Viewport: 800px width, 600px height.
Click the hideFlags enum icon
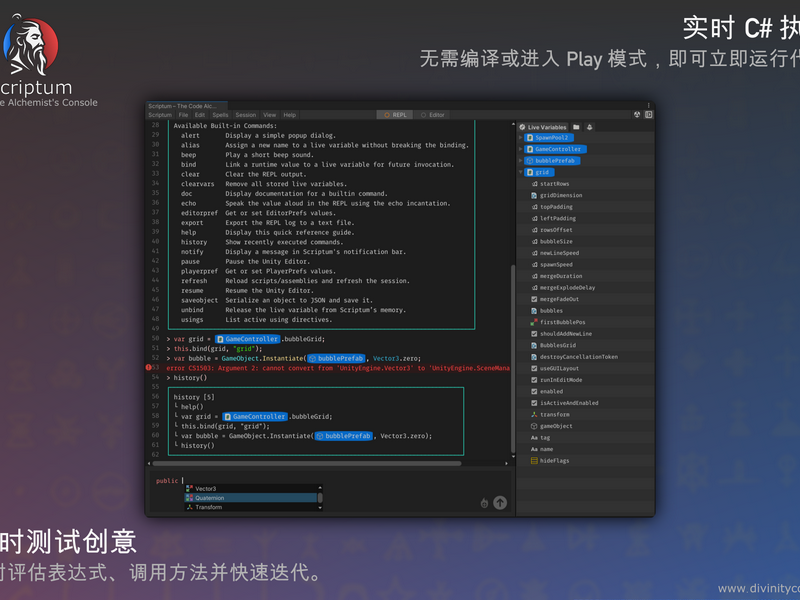coord(534,461)
